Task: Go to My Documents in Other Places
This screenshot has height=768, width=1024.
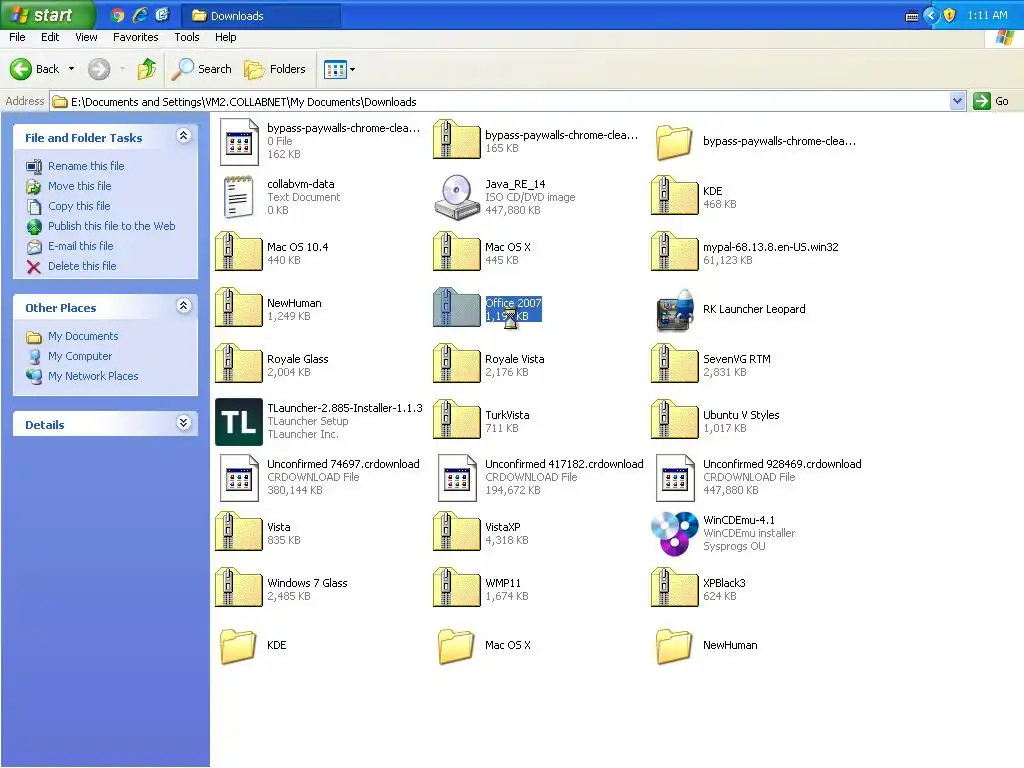Action: click(83, 336)
